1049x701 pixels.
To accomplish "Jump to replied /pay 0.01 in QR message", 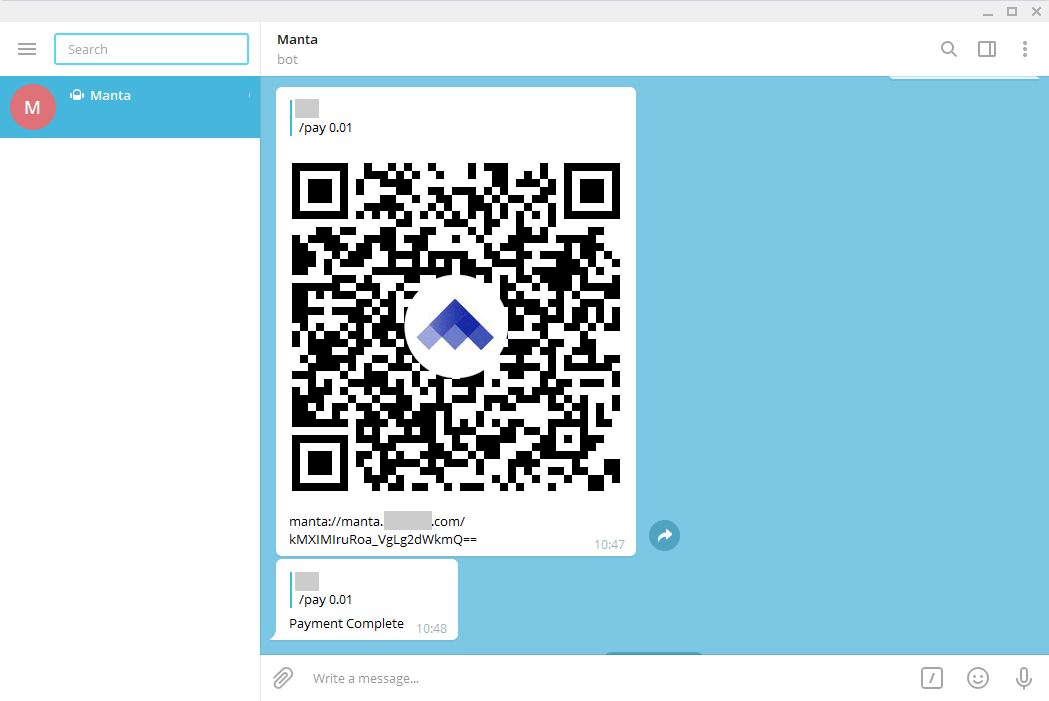I will coord(324,118).
